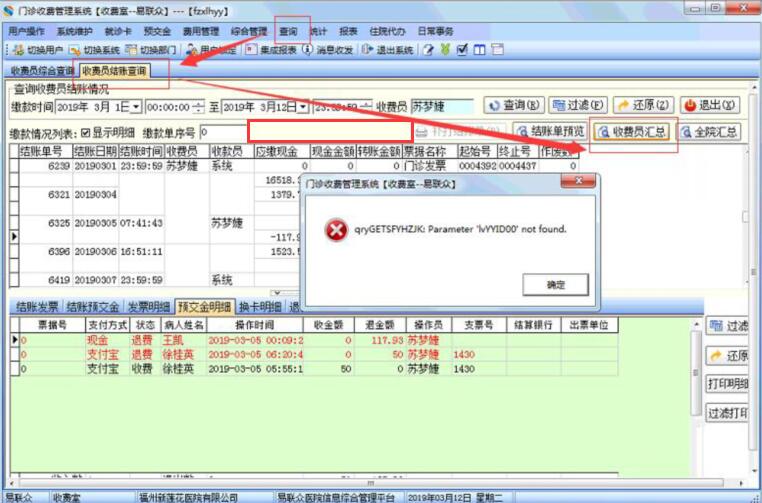
Task: Open the end date 3月12日 dropdown
Action: [x=303, y=107]
